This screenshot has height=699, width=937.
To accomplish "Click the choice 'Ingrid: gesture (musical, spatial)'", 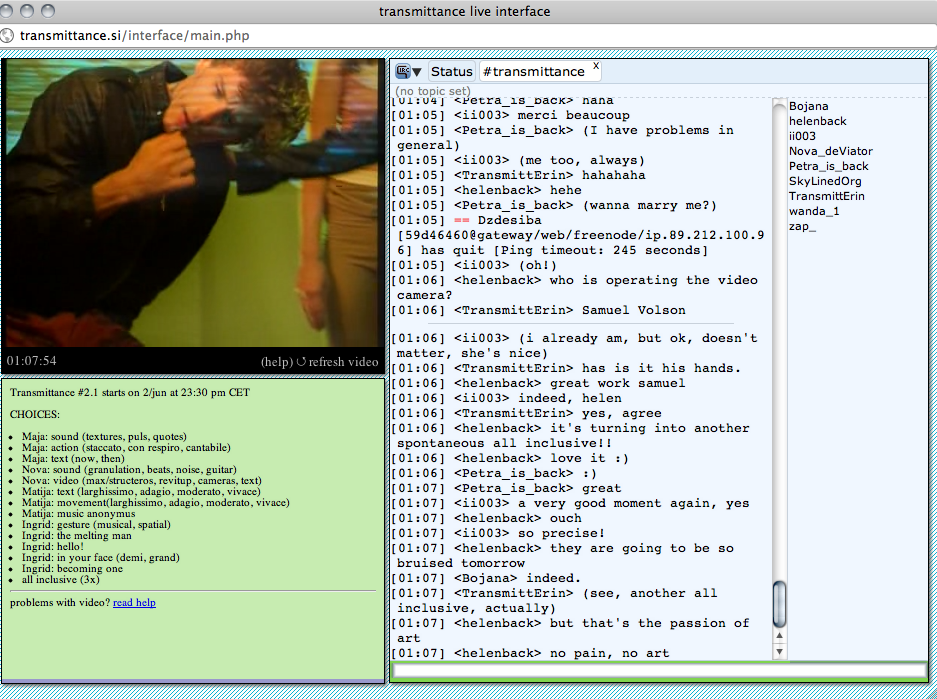I will pos(96,525).
